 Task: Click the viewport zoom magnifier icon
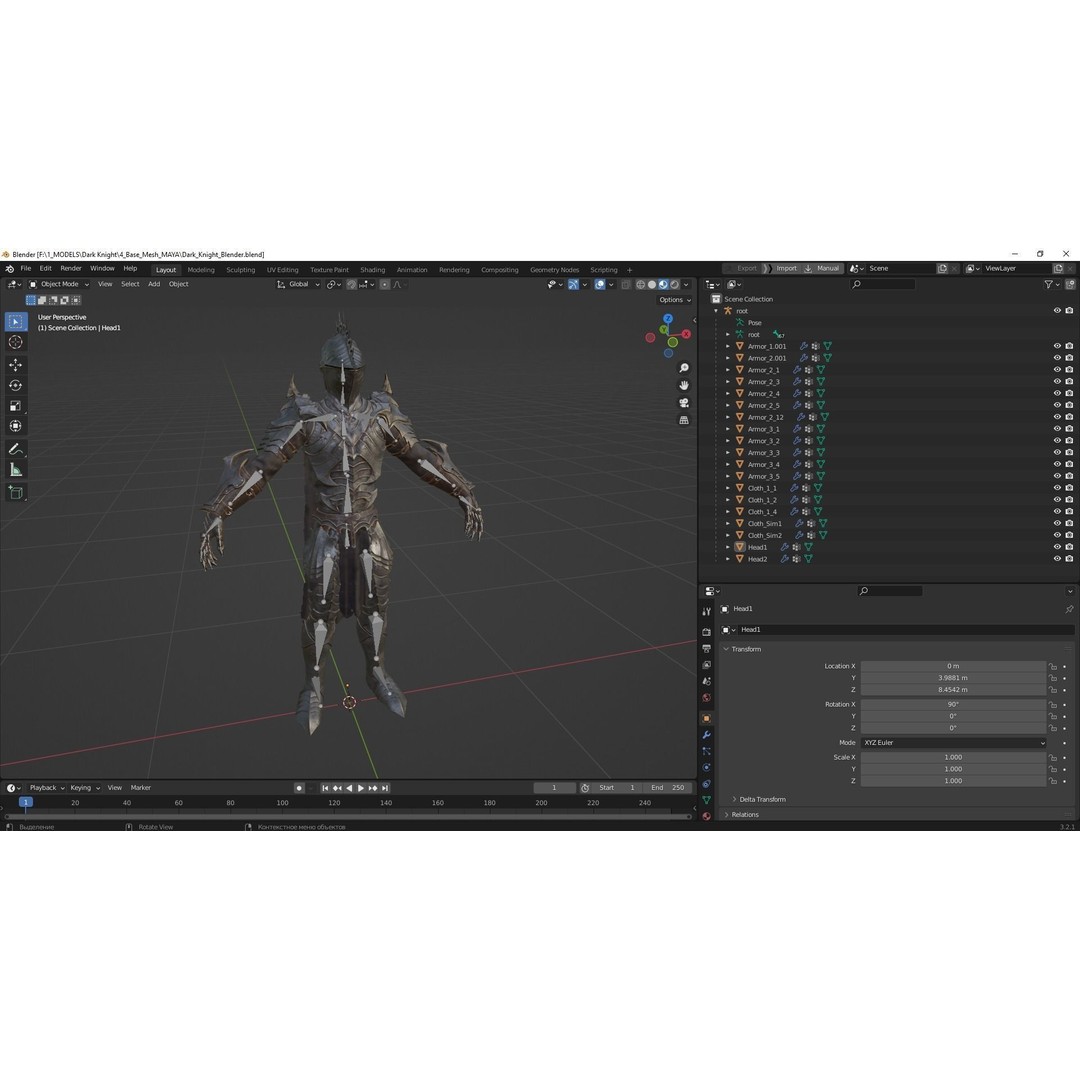click(684, 368)
